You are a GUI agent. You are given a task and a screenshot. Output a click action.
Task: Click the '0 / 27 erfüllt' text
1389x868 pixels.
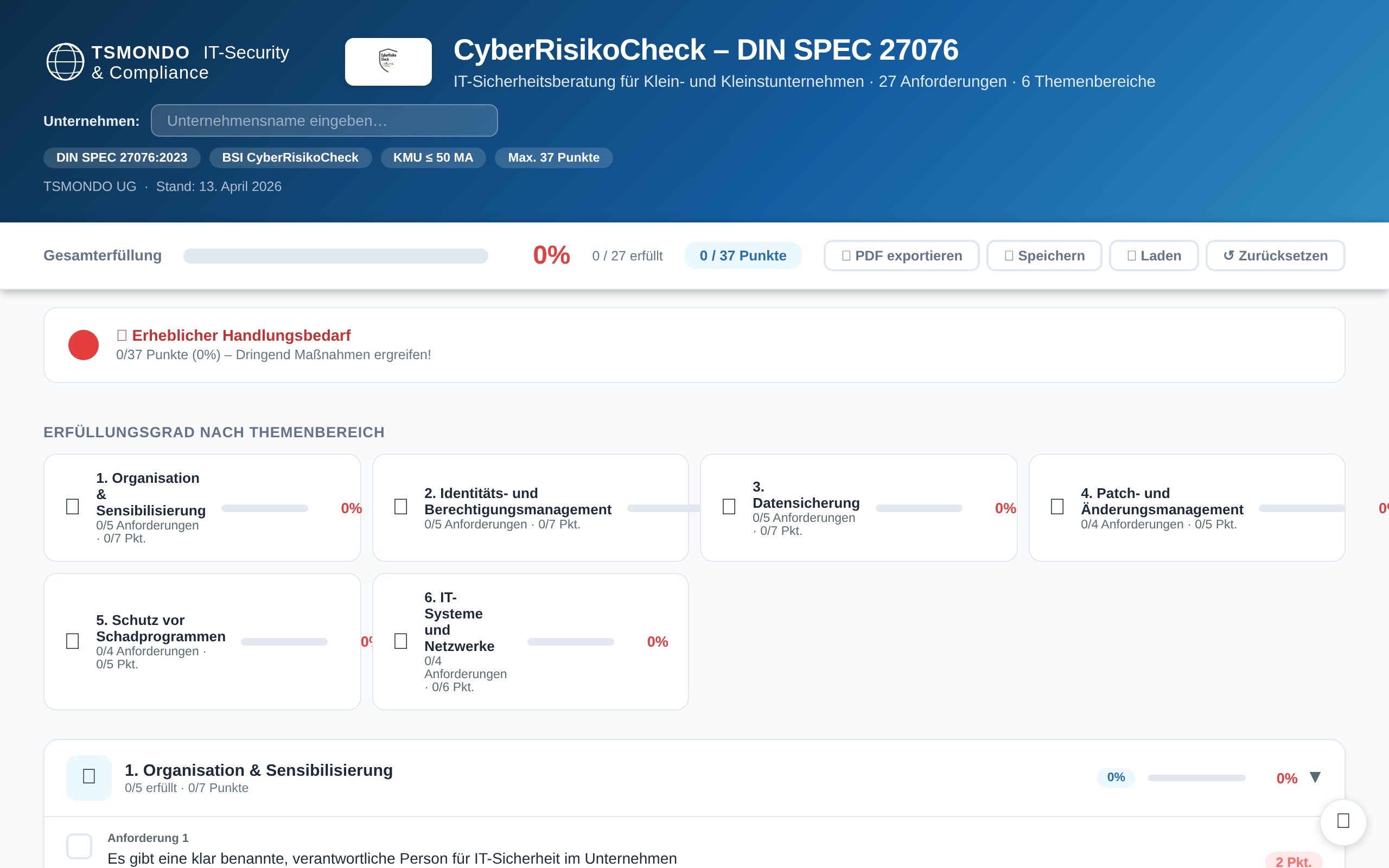627,256
